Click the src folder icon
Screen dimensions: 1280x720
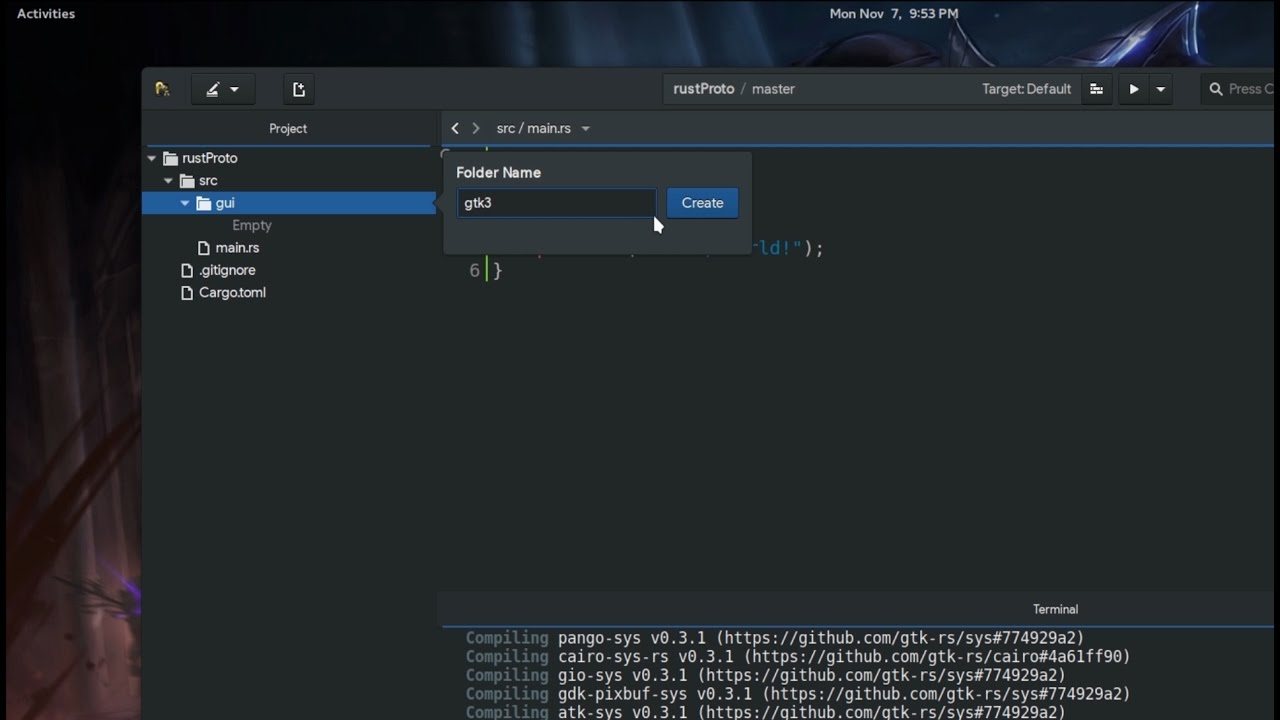pos(187,181)
